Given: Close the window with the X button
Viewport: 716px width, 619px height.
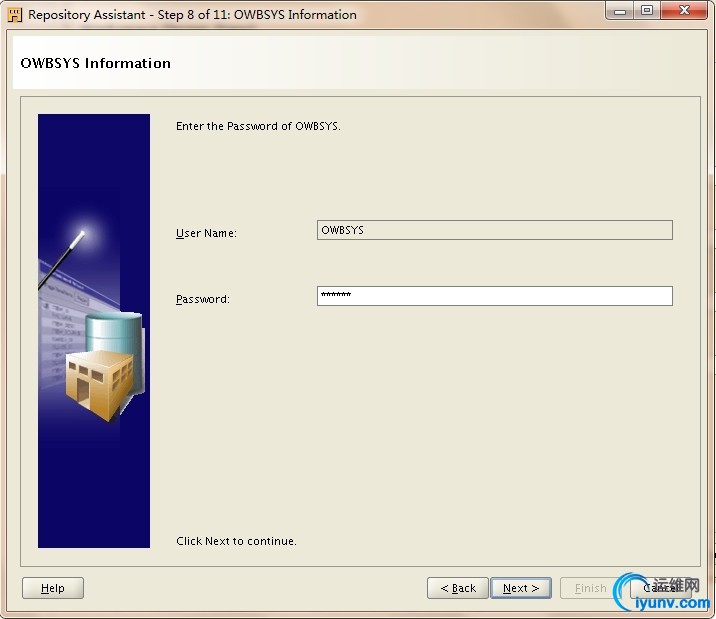Looking at the screenshot, I should coord(684,11).
